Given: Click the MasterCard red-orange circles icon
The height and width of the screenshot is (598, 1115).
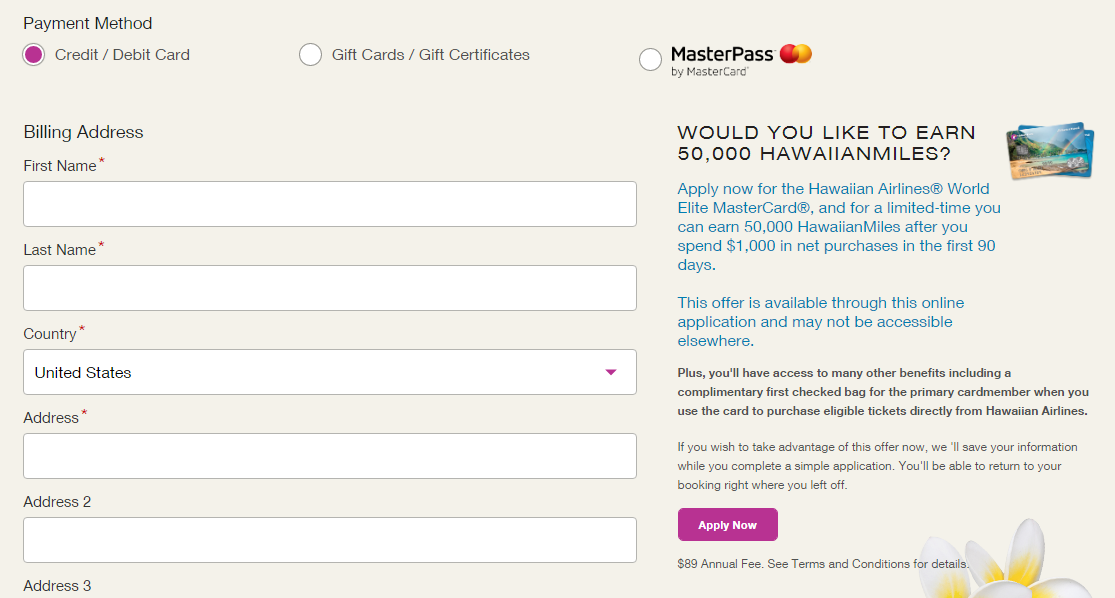Looking at the screenshot, I should coord(796,54).
